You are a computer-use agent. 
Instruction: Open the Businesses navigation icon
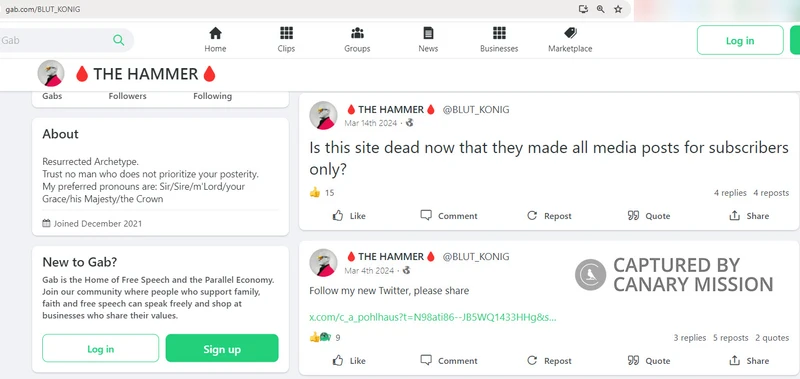coord(499,34)
